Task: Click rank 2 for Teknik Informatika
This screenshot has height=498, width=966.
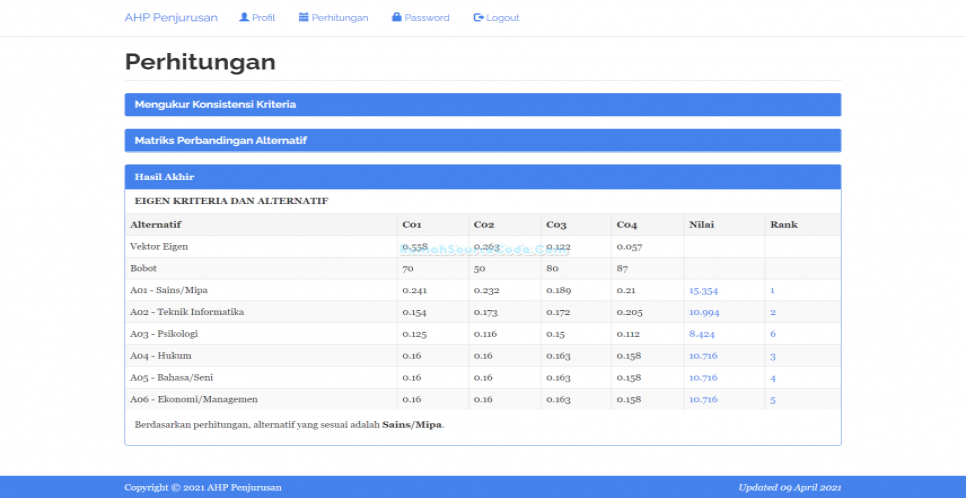Action: [x=773, y=313]
